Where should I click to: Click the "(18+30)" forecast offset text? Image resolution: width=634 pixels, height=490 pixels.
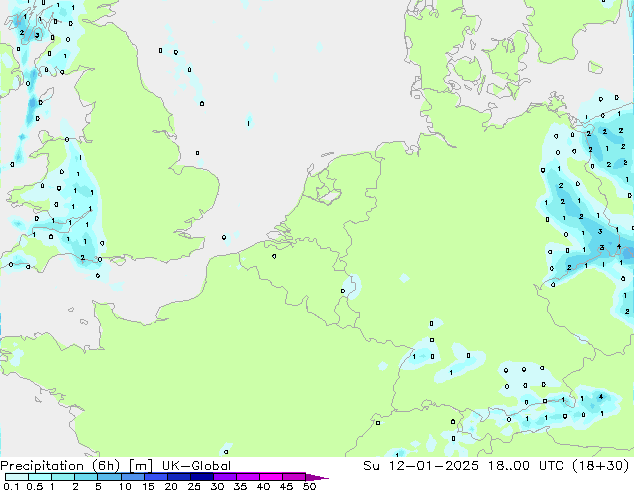(x=601, y=466)
